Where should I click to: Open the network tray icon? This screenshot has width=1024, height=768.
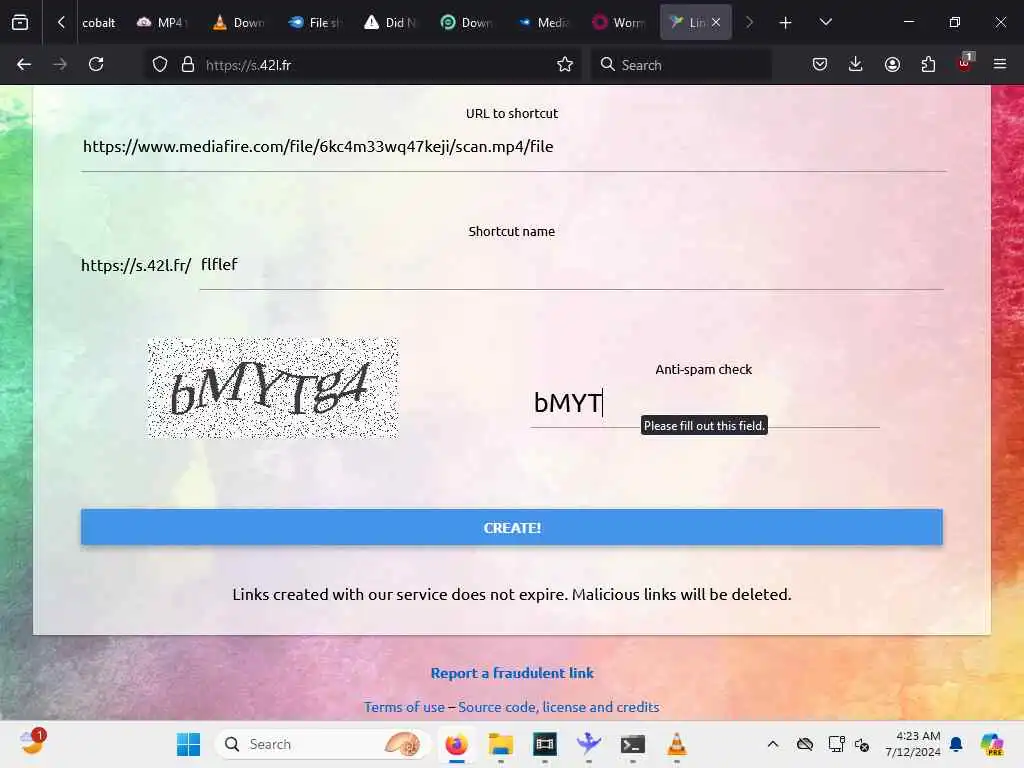coord(836,744)
